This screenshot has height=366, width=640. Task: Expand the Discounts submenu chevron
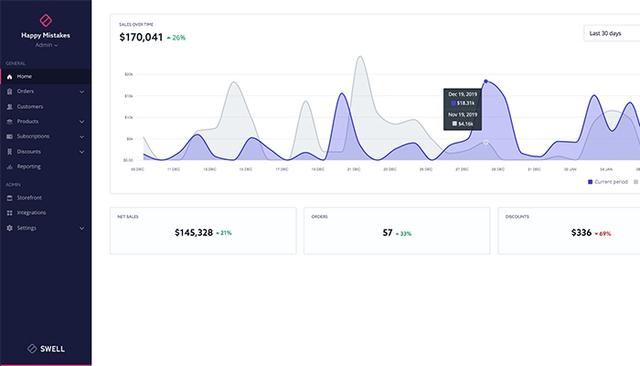tap(82, 152)
